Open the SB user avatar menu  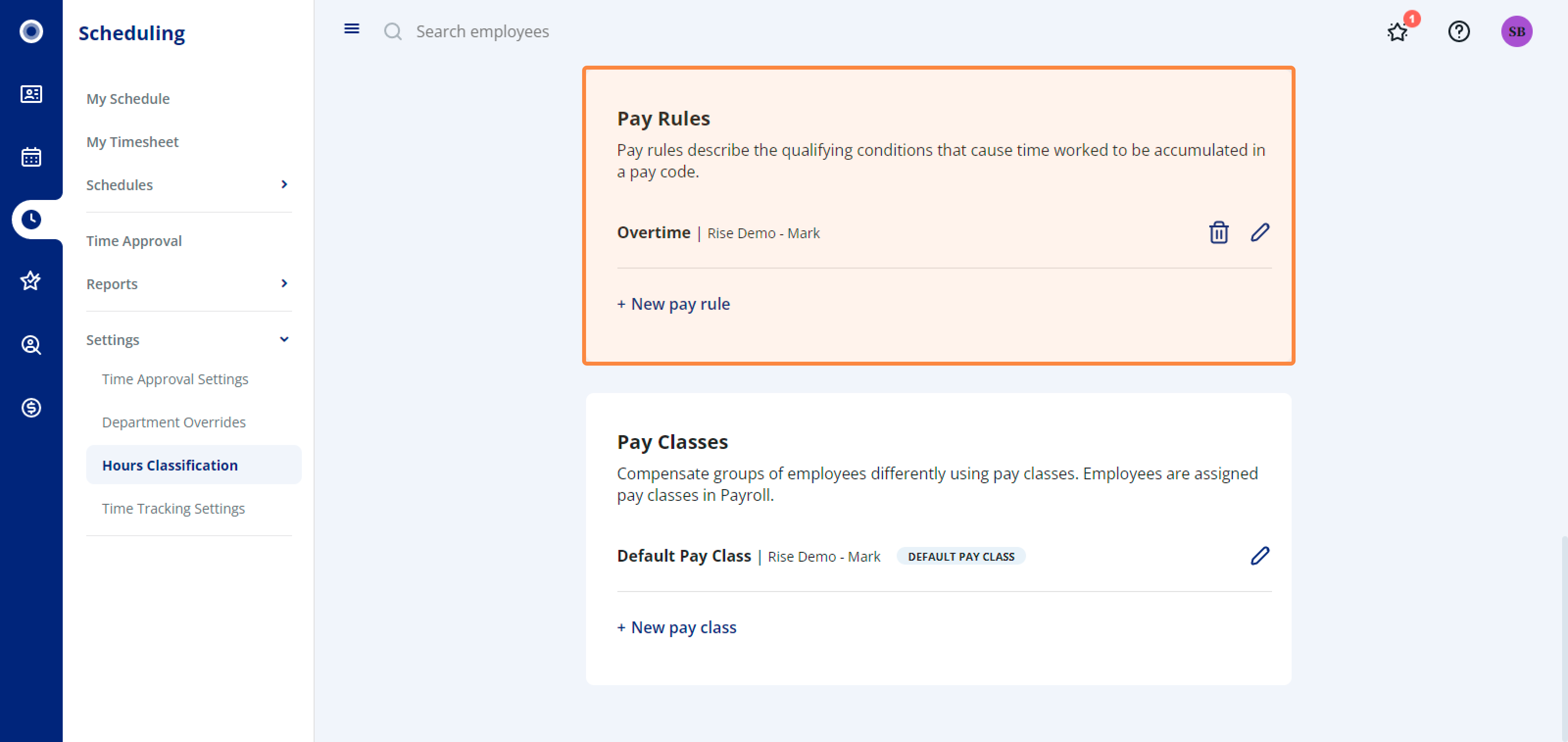tap(1516, 32)
